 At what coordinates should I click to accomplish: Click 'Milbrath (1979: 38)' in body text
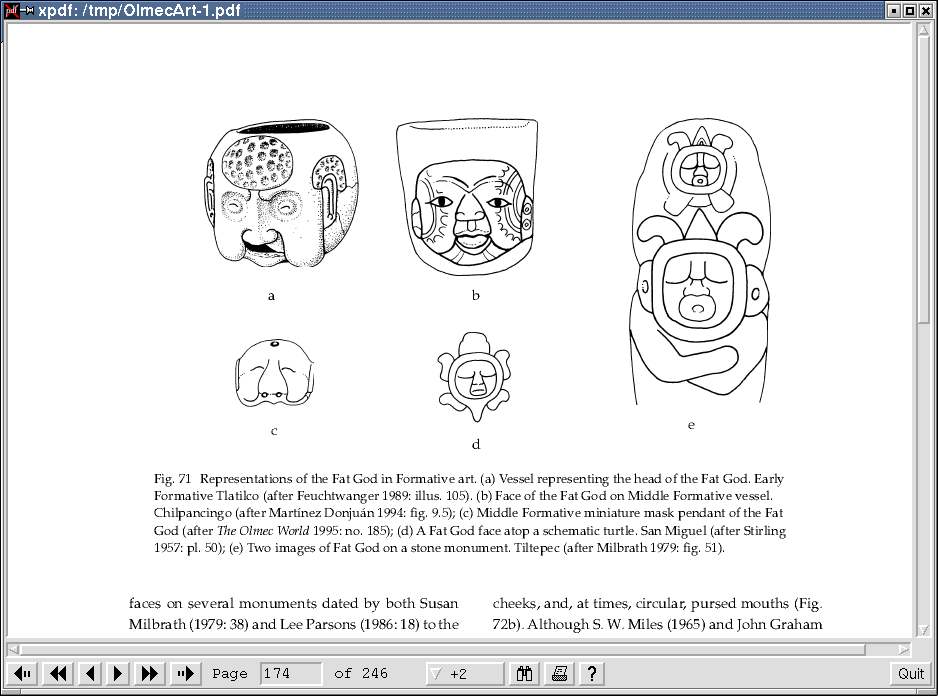[188, 624]
